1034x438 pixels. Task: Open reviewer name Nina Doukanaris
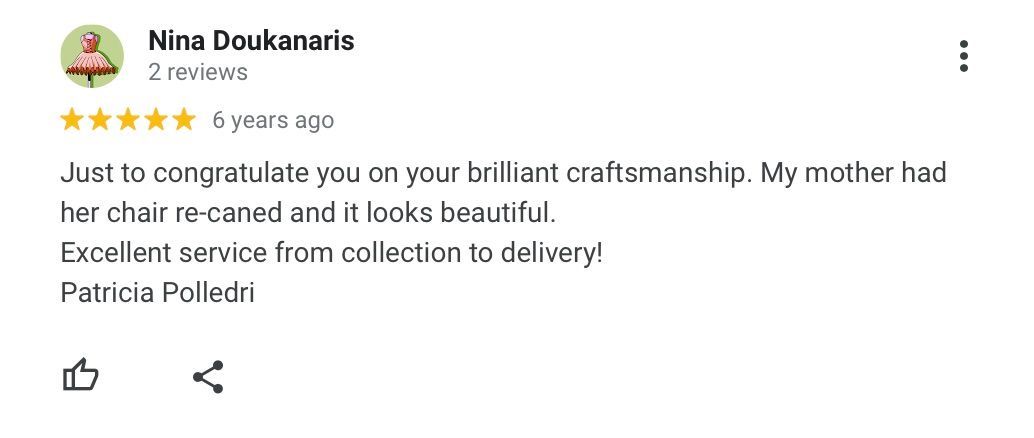[x=251, y=41]
